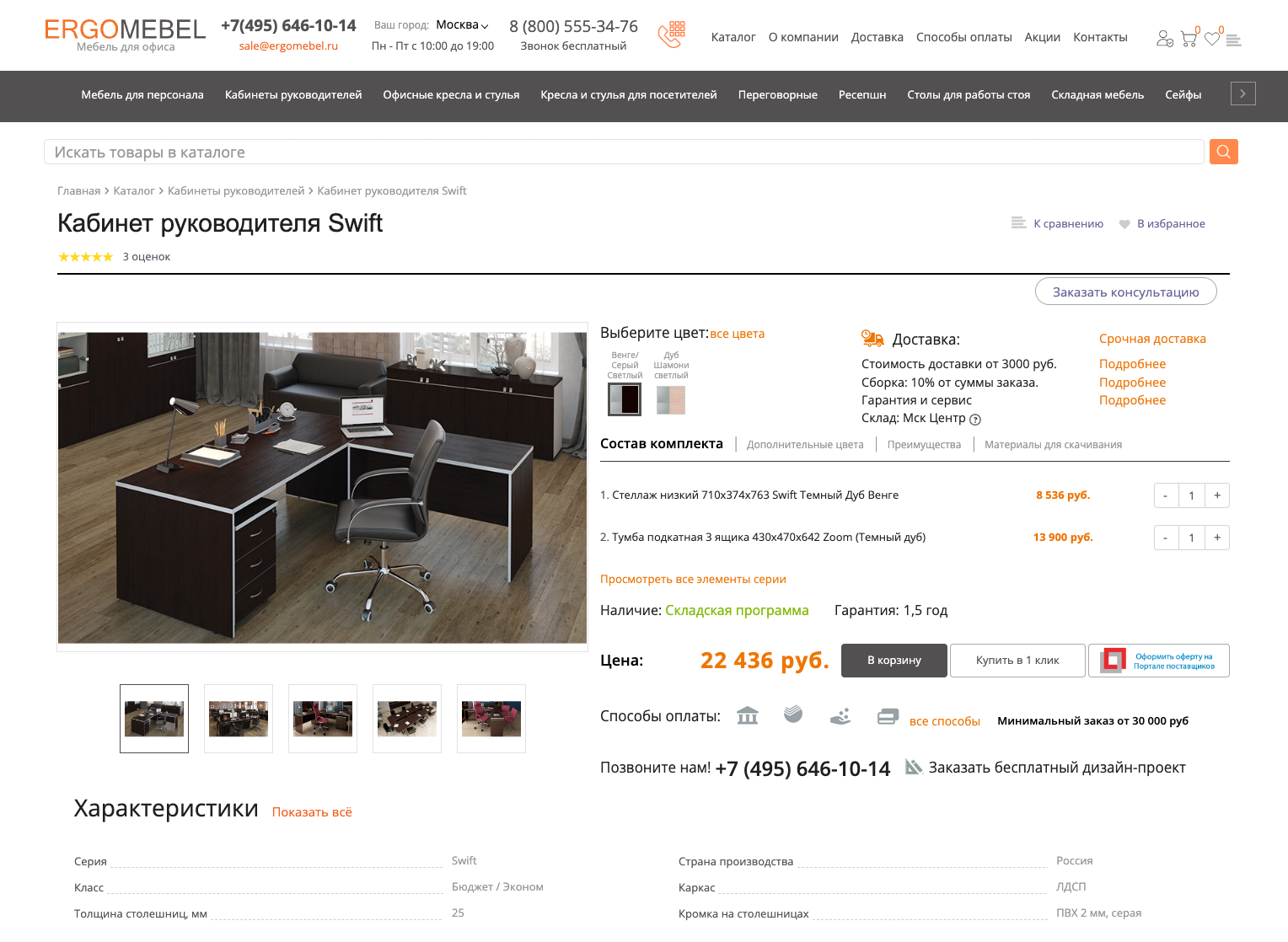Add product to favorites via В избранное
1288x942 pixels.
[x=1162, y=223]
